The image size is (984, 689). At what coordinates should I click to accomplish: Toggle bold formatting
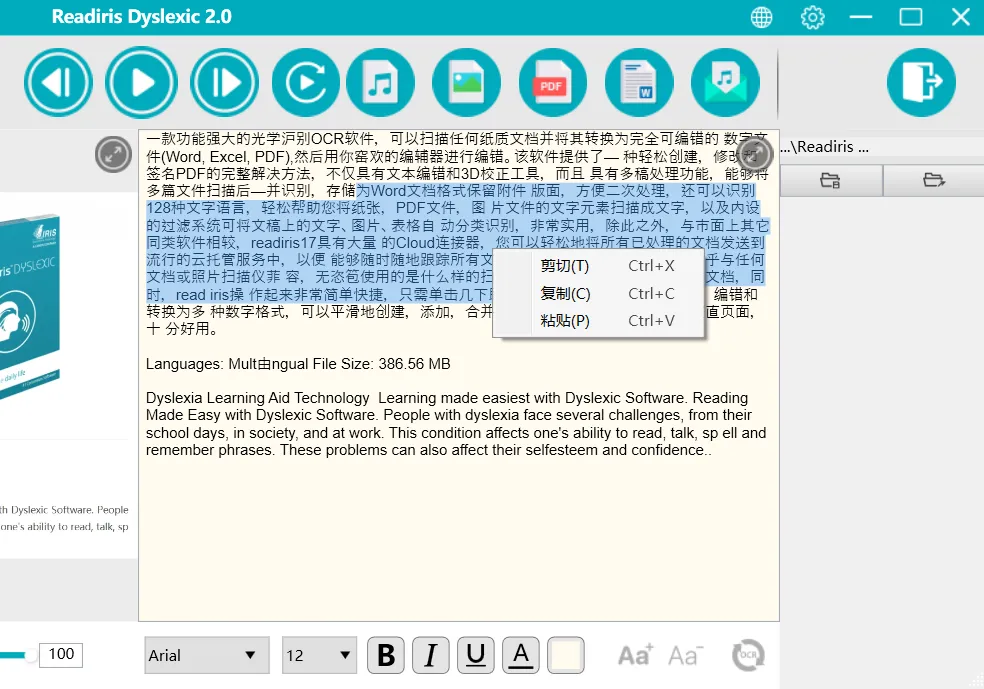click(x=385, y=655)
